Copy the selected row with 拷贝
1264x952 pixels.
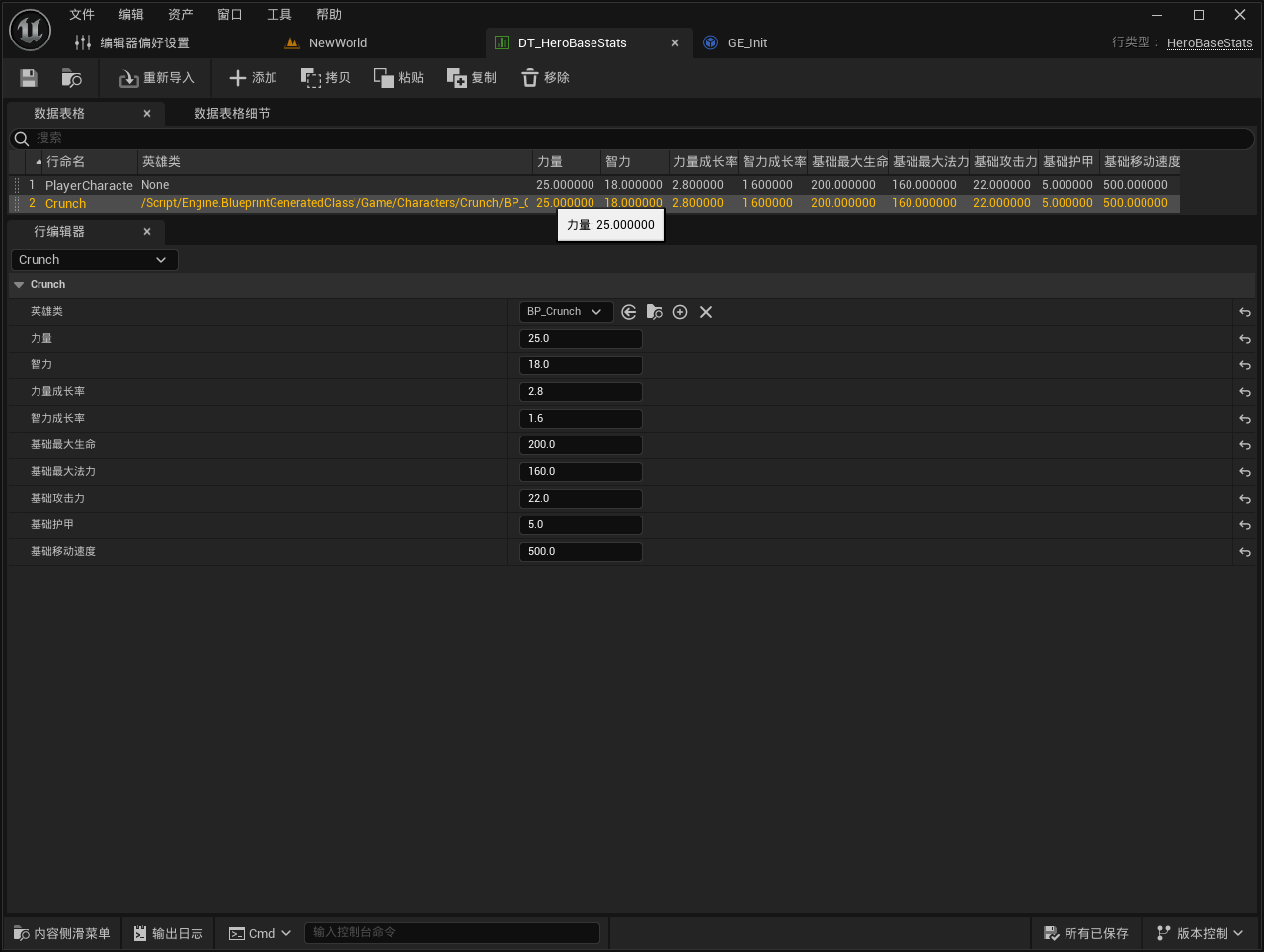tap(326, 78)
